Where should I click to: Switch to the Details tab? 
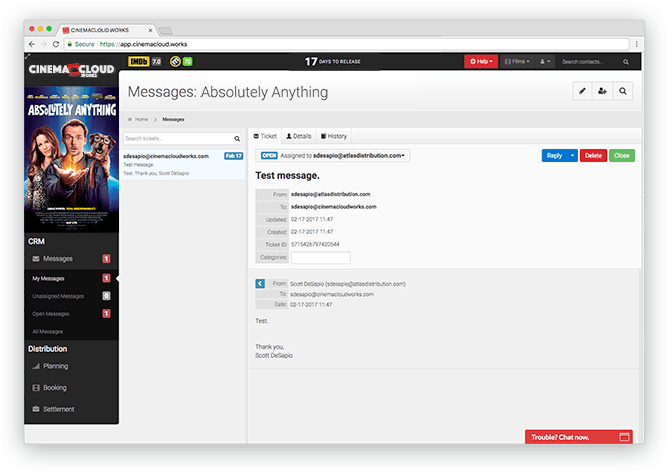(x=299, y=135)
